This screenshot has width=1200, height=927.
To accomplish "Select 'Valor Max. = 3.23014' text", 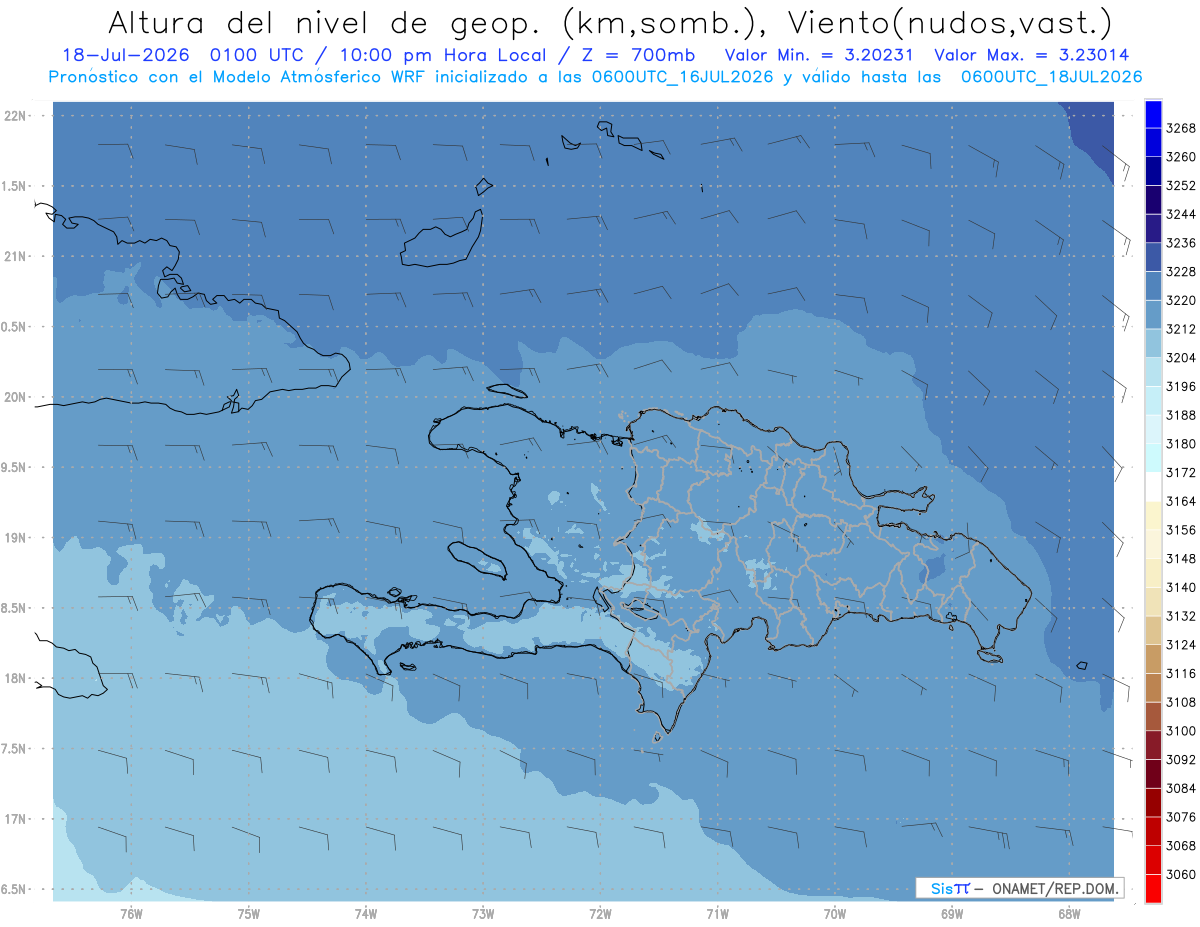I will click(1032, 56).
